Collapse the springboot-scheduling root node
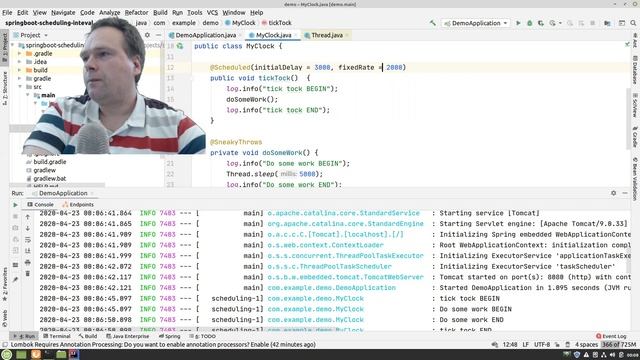Screen dimensions: 640x360 click(x=13, y=45)
